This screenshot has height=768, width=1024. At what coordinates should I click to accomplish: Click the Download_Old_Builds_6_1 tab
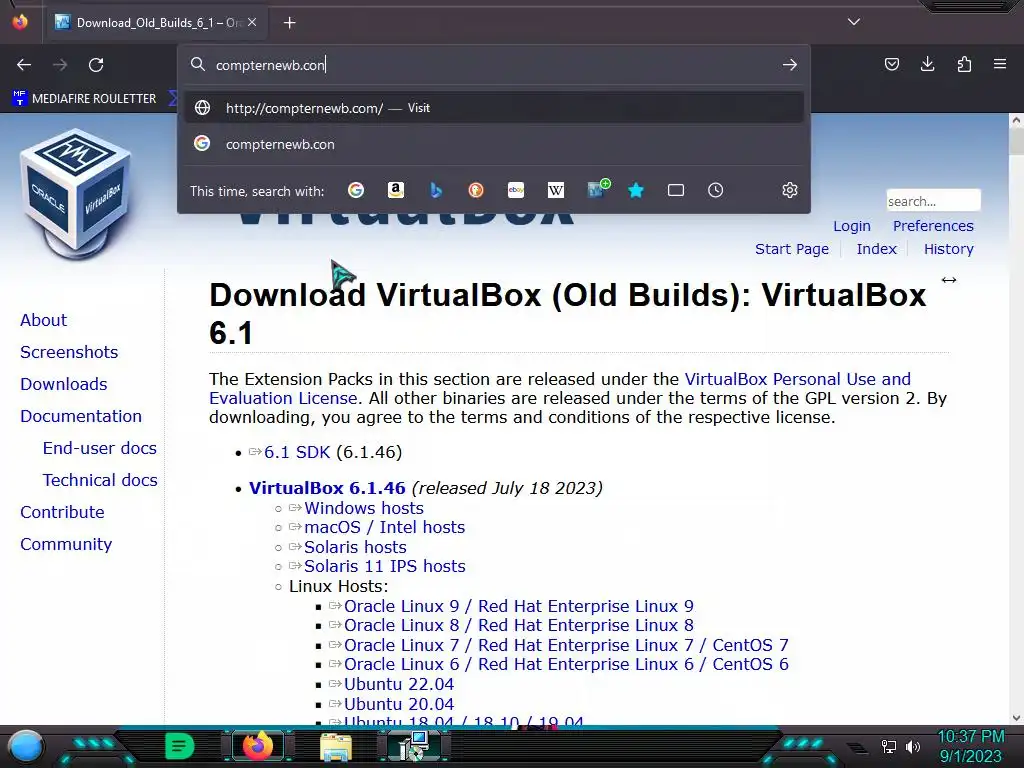(x=157, y=23)
